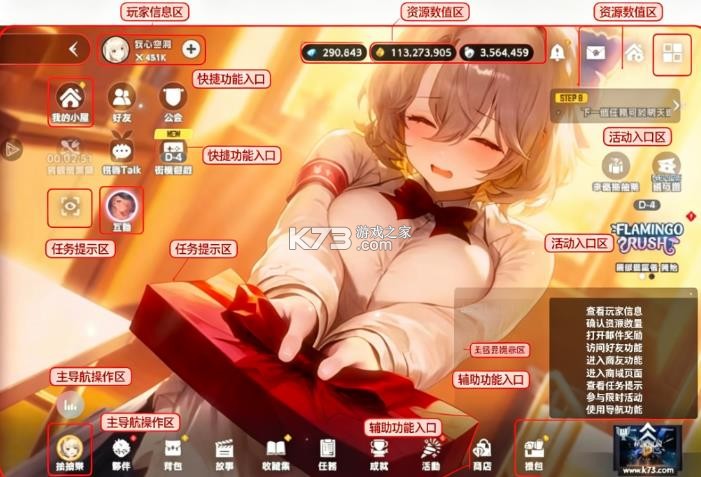Tap the play triangle on left edge

click(x=12, y=149)
